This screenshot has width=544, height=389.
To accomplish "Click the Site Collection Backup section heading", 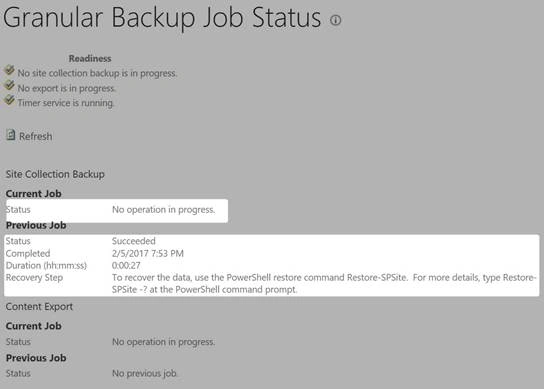I will pyautogui.click(x=55, y=174).
